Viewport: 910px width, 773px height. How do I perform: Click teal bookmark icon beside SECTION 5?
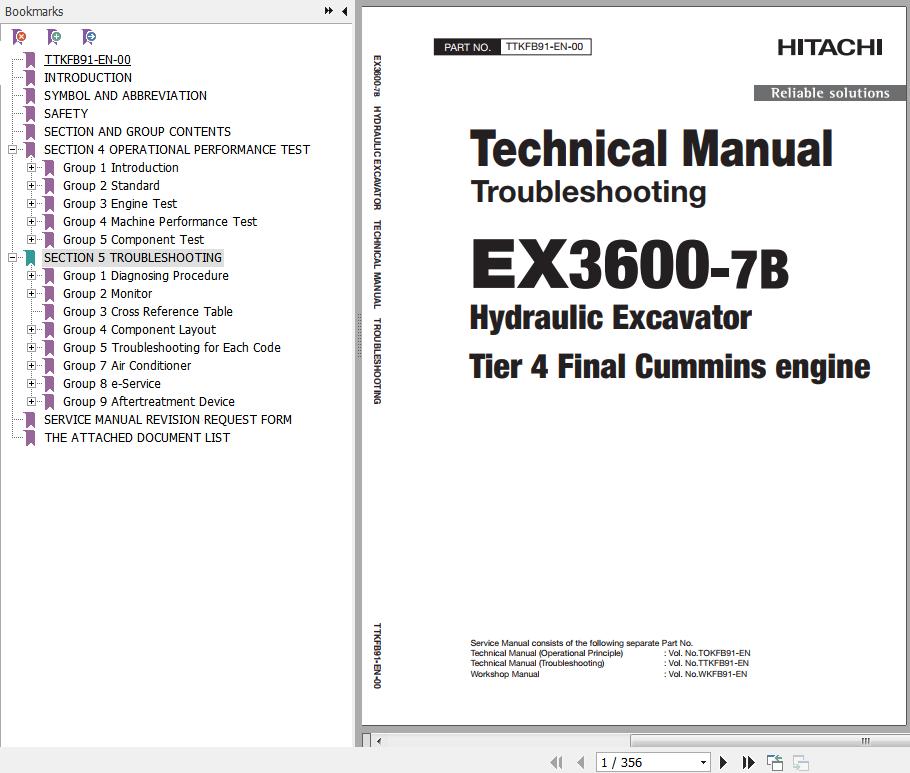tap(31, 258)
